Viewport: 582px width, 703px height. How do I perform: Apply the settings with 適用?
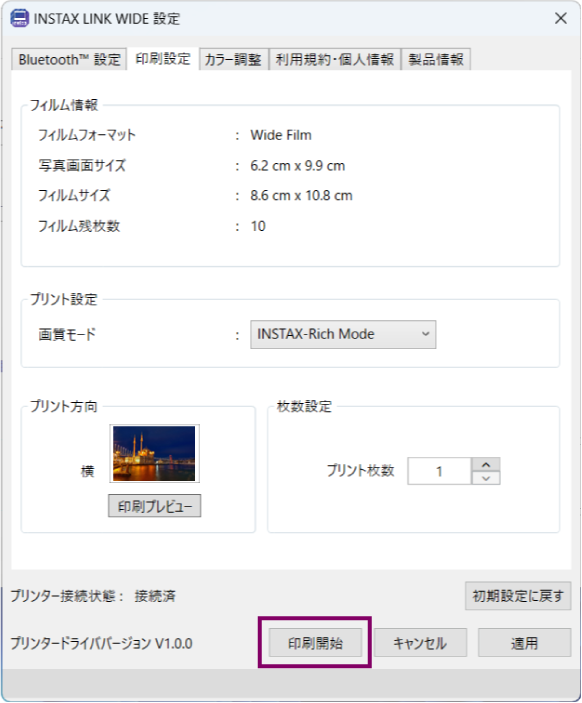point(524,643)
